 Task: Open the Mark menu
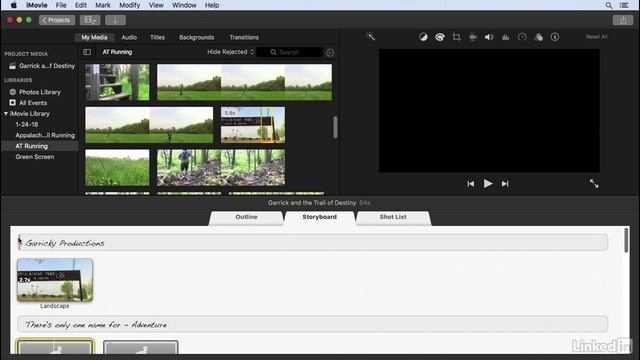(102, 5)
